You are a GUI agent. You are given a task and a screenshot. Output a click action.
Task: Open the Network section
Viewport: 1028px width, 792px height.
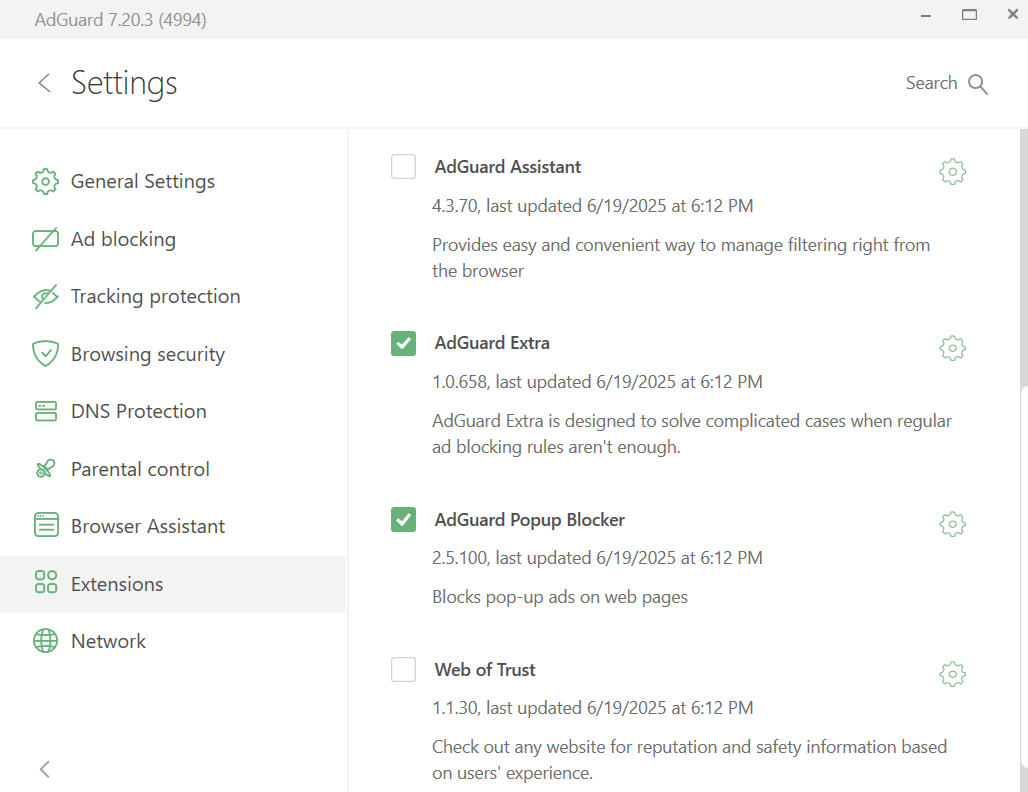pos(173,641)
